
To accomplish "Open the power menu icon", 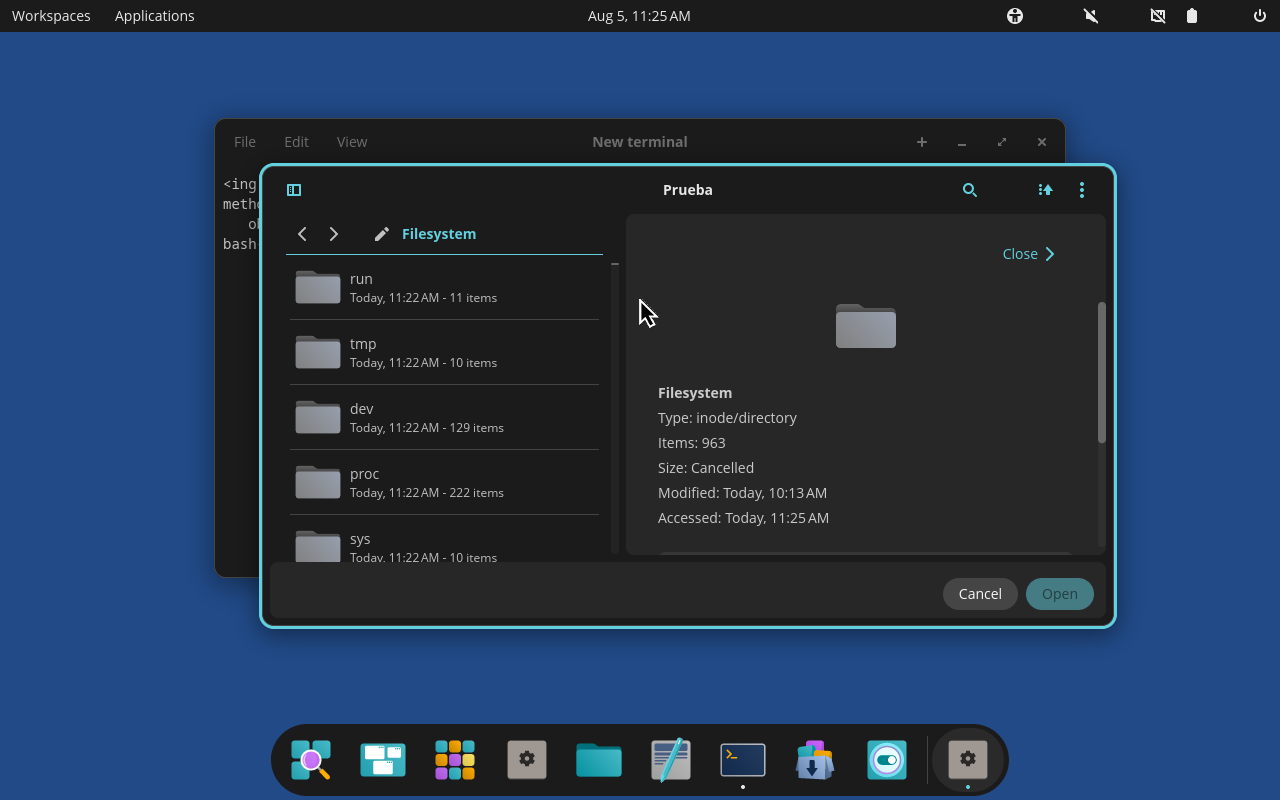I will point(1260,16).
